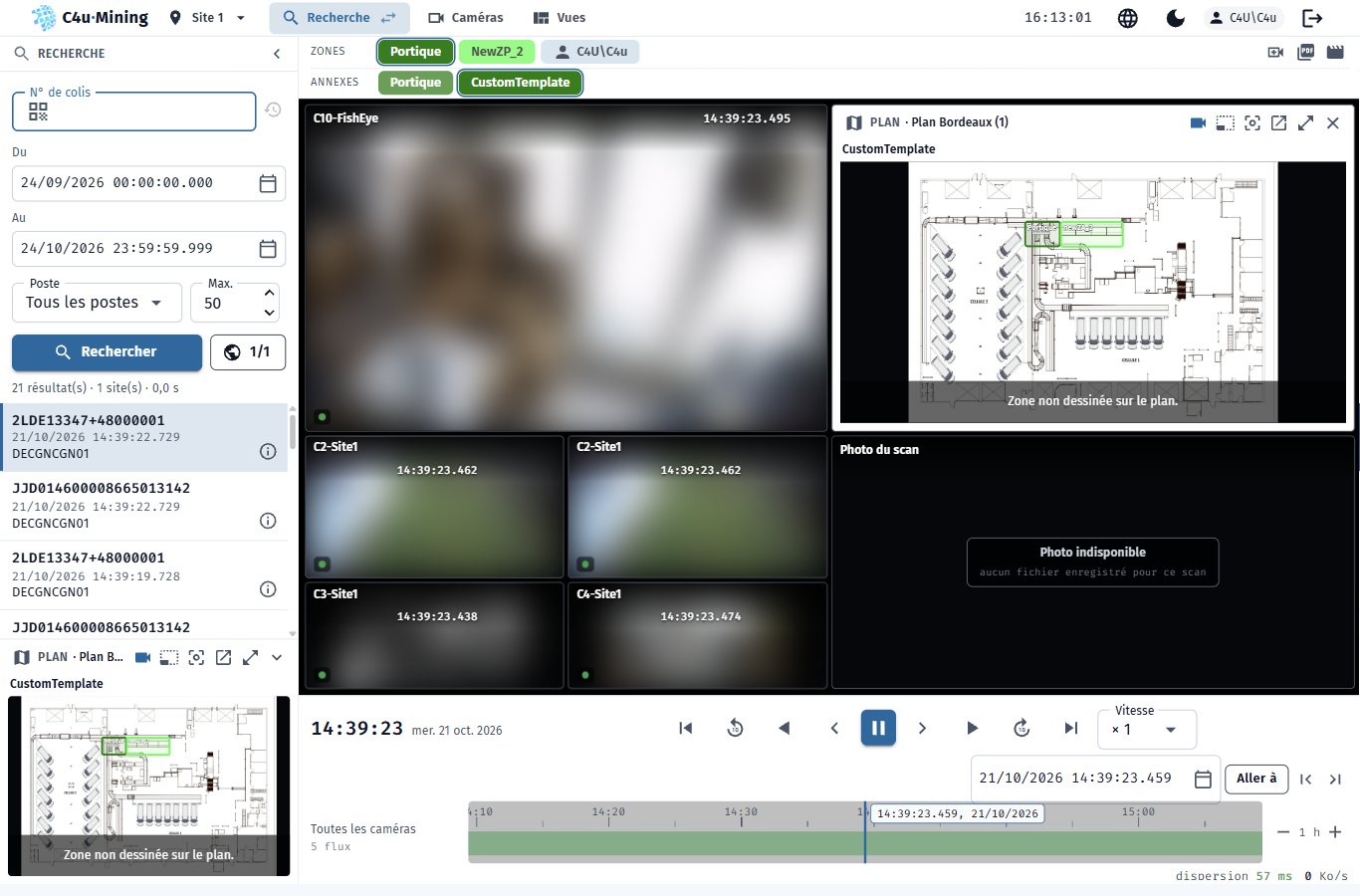Click the 1/1 sites button

[x=248, y=352]
